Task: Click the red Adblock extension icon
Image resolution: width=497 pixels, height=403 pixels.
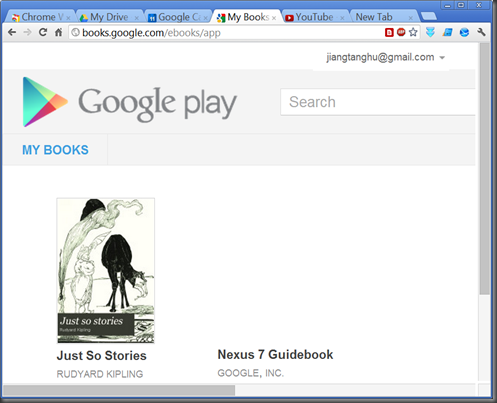Action: pos(401,32)
